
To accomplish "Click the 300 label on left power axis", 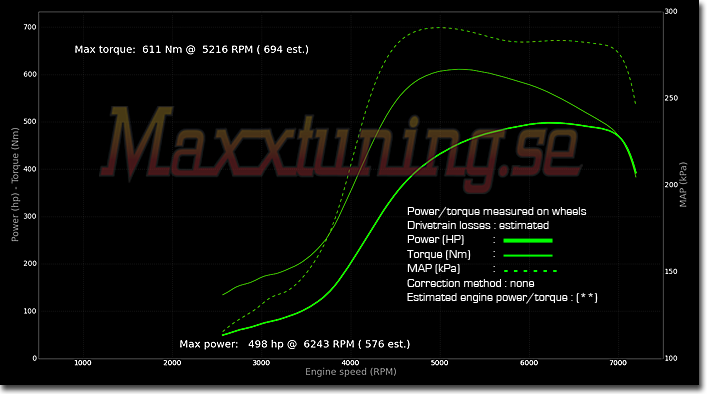I will coord(30,217).
